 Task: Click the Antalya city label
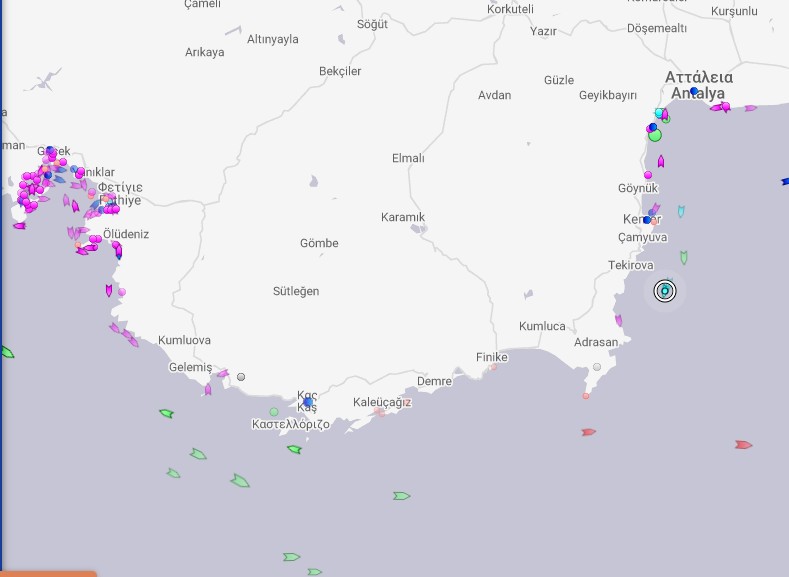[698, 93]
